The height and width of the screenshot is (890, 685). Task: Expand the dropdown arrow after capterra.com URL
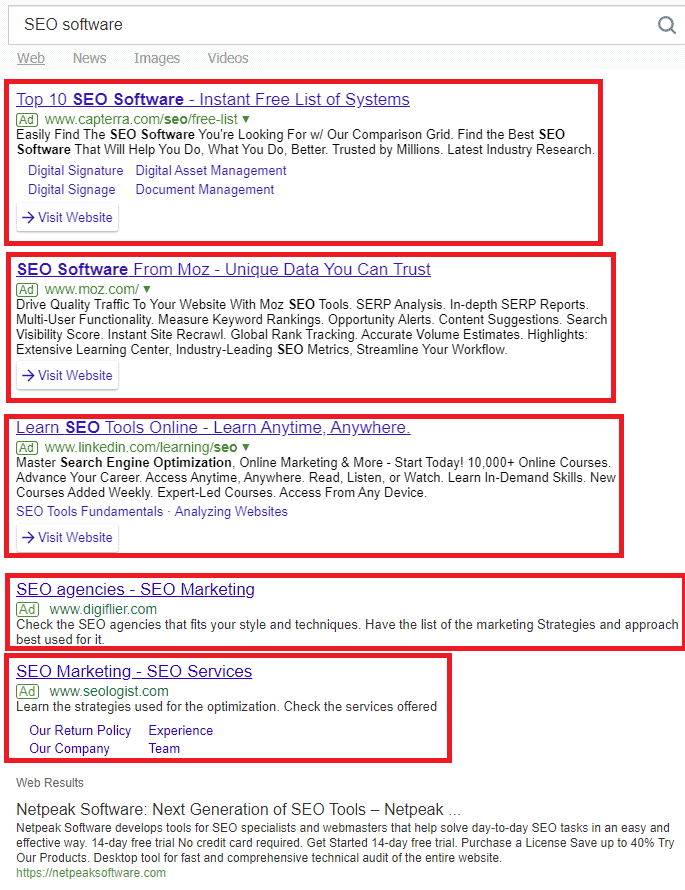[246, 120]
